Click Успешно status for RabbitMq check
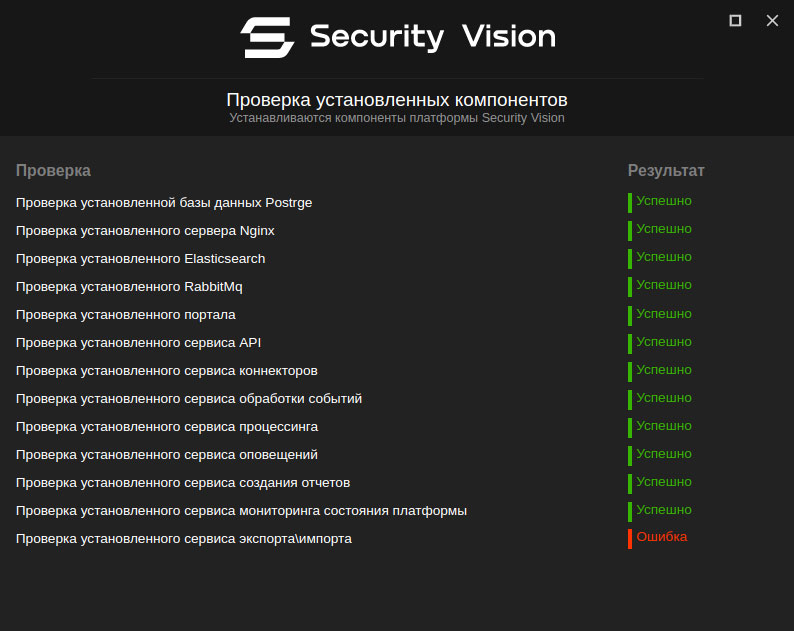This screenshot has height=631, width=794. 663,285
